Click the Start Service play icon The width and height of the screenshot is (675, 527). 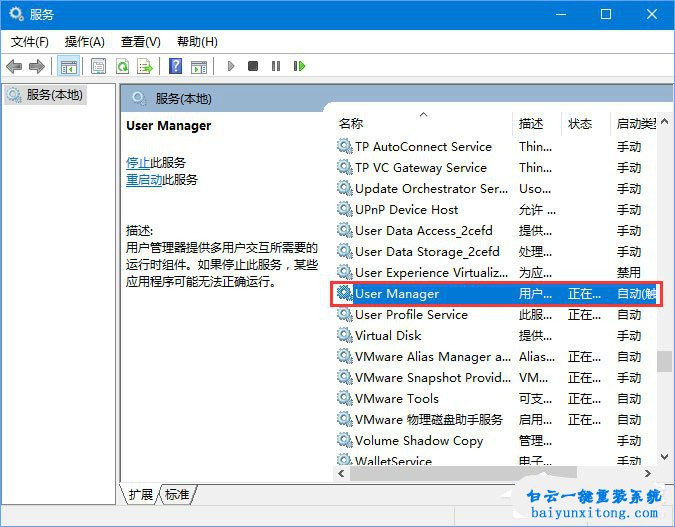[231, 66]
